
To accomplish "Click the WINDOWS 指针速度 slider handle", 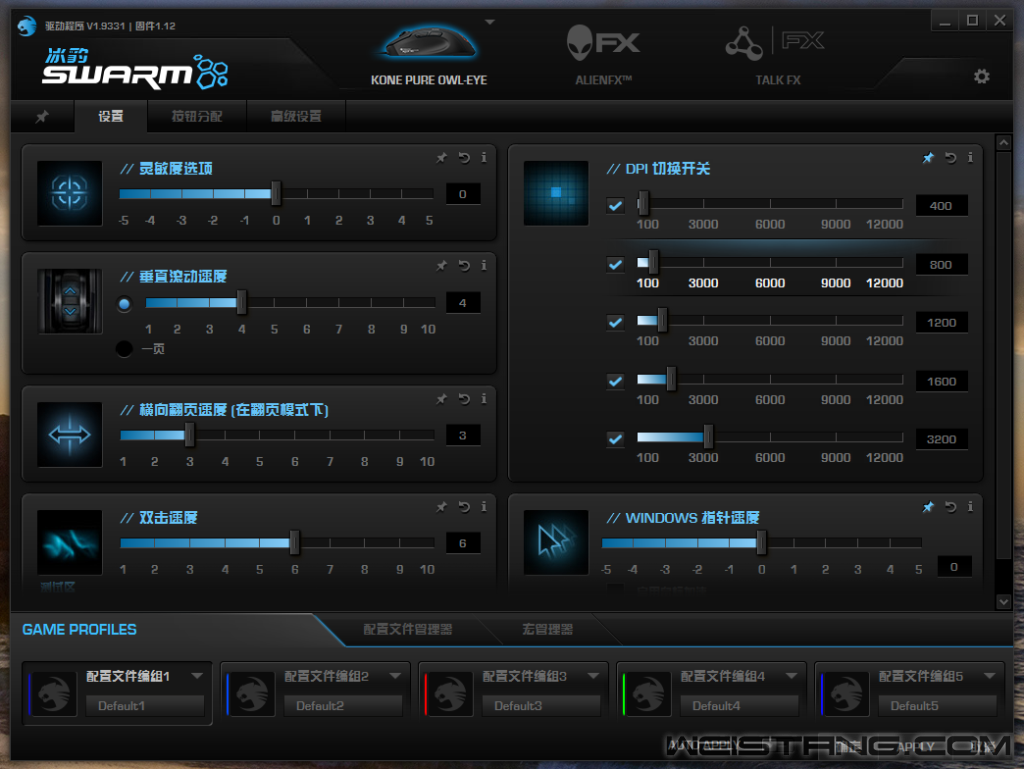I will [761, 542].
